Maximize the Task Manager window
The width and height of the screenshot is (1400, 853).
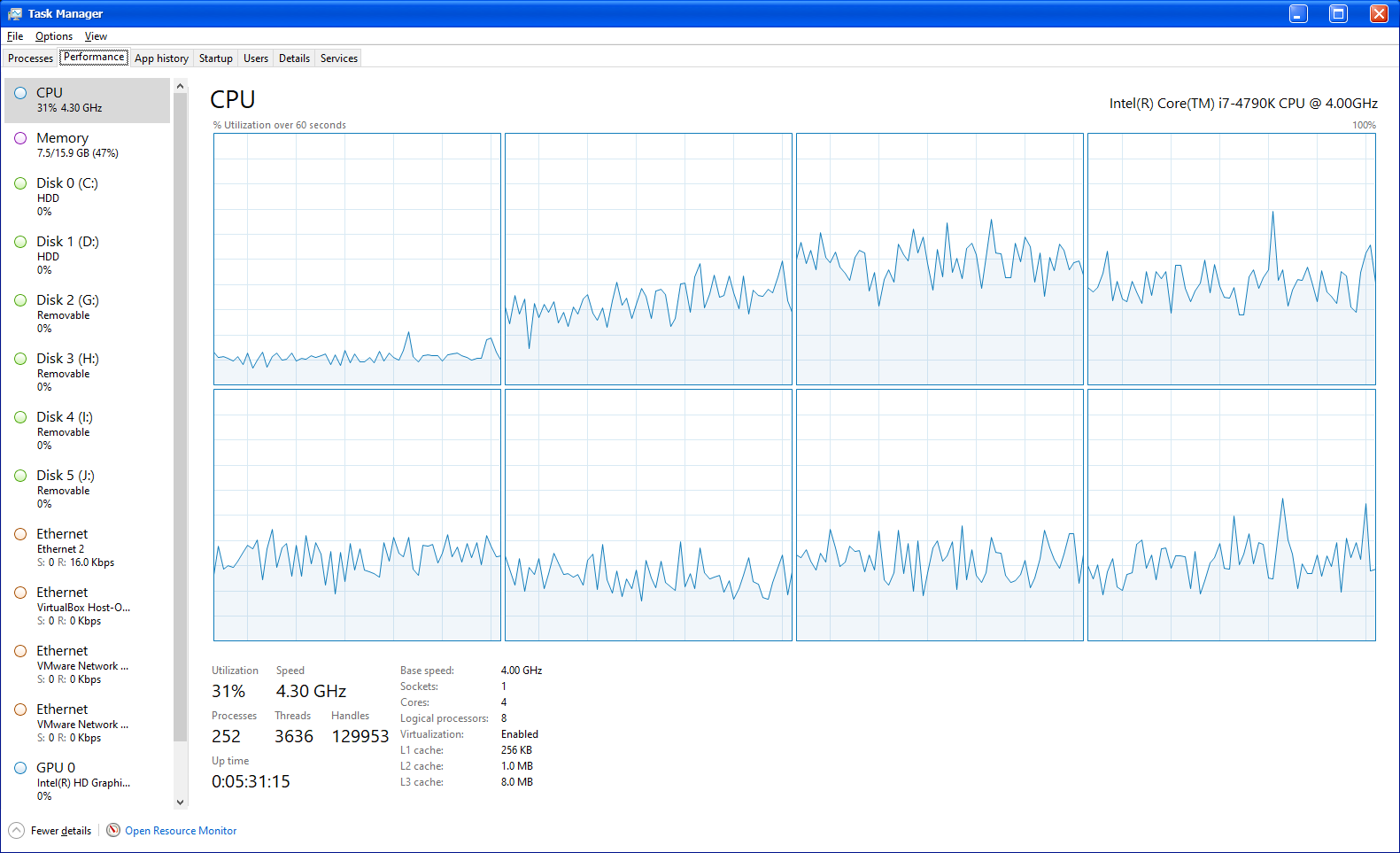1338,13
